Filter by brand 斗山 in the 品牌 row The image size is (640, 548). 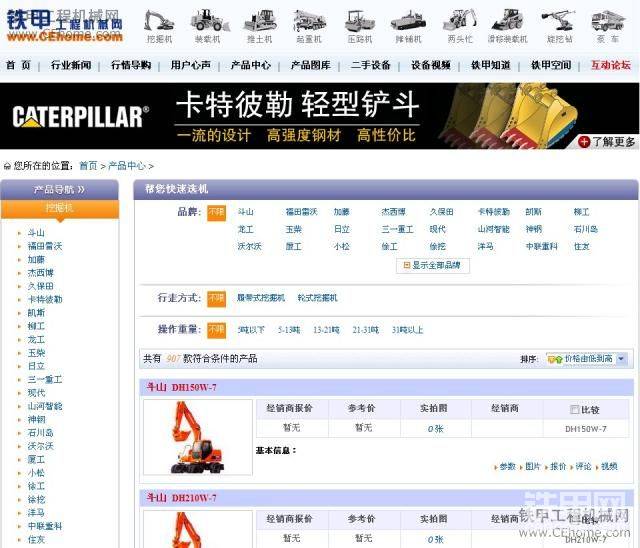245,212
